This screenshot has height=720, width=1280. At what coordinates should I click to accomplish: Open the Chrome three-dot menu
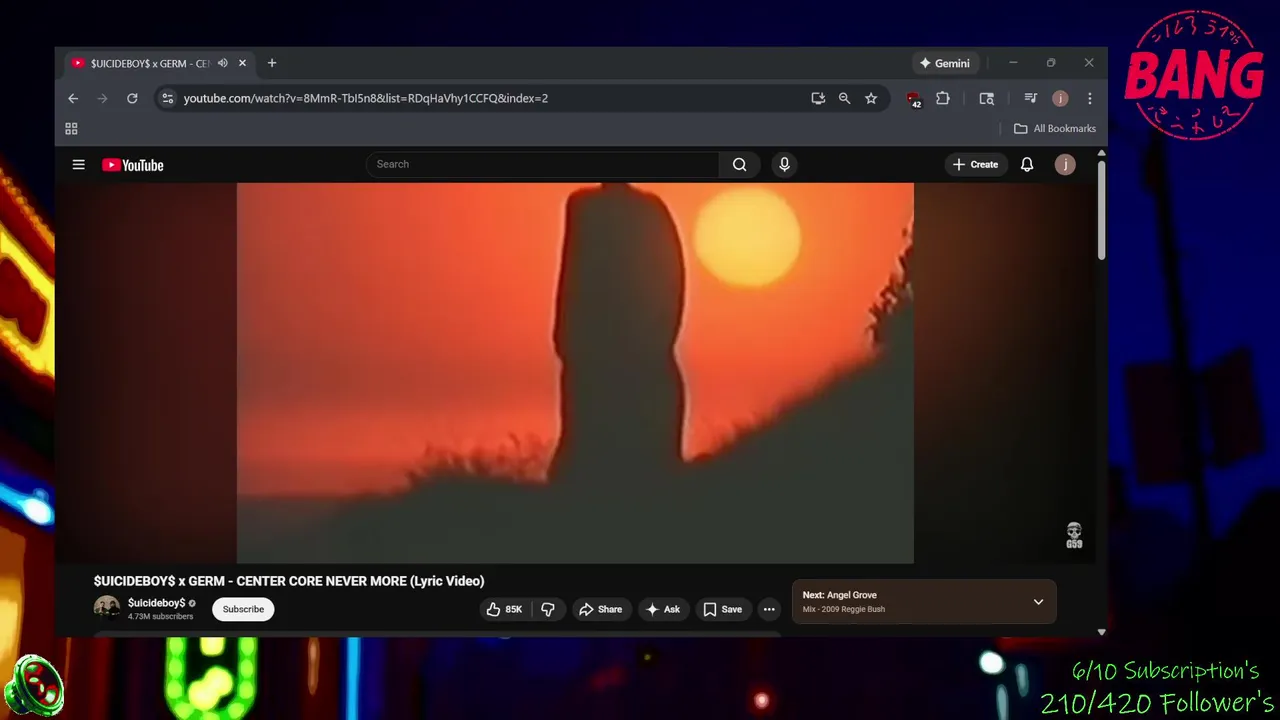pyautogui.click(x=1089, y=98)
